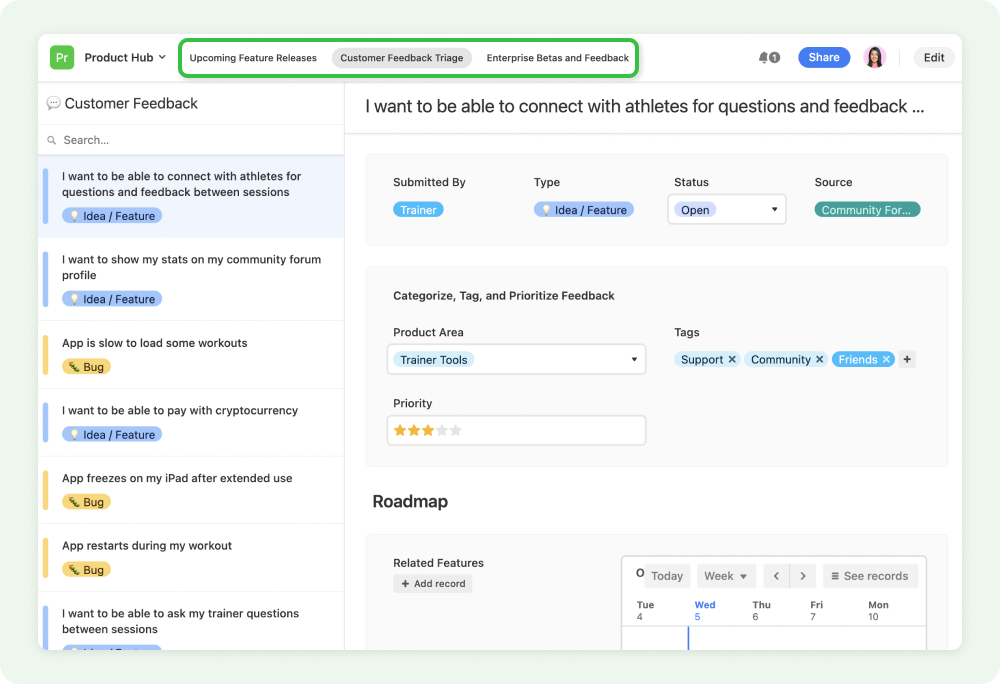Expand the Product Hub workspace menu chevron
This screenshot has width=1000, height=684.
(x=162, y=57)
